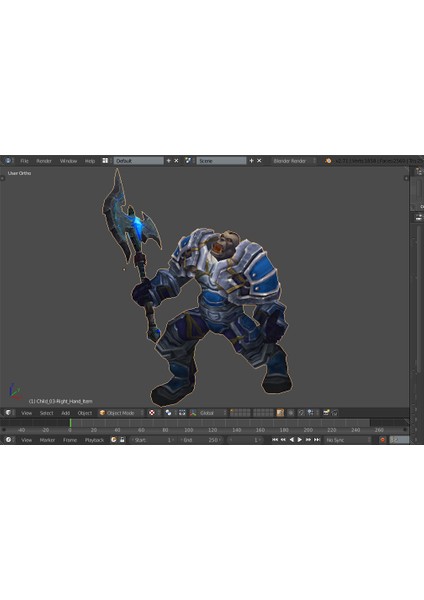
Task: Click the transform orientation axes icon
Action: point(193,413)
